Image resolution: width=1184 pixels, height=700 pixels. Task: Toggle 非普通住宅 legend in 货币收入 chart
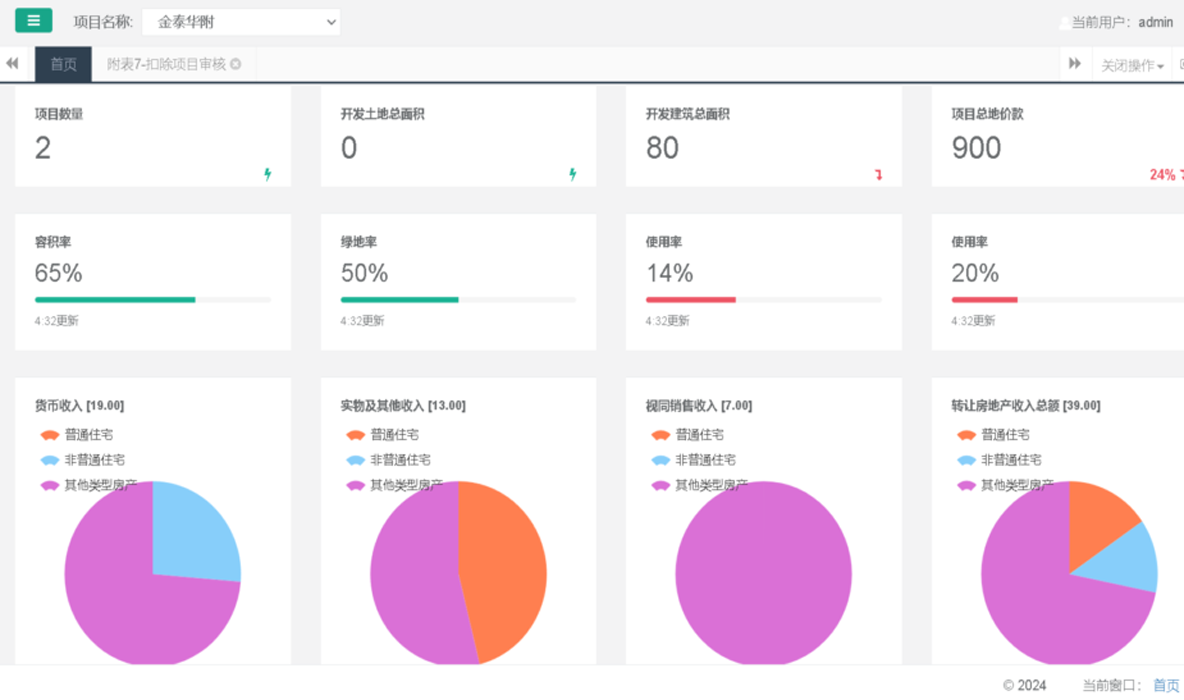(82, 460)
